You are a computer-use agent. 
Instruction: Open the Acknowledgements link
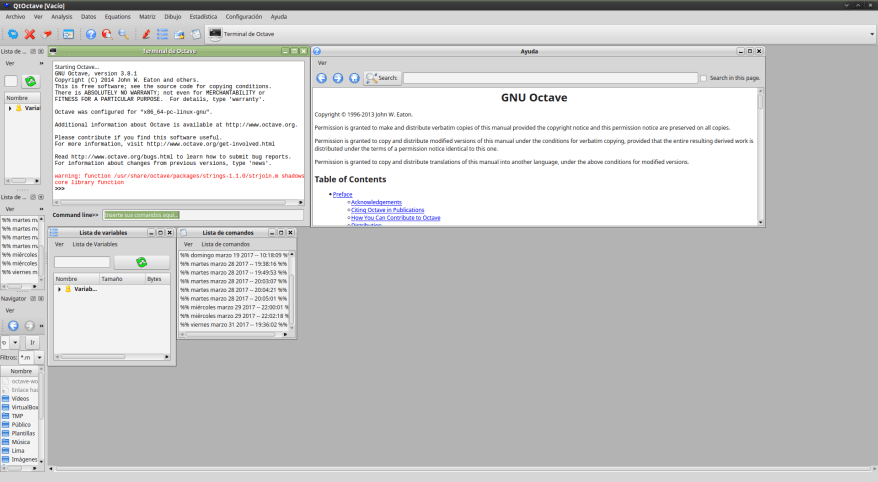pyautogui.click(x=376, y=202)
